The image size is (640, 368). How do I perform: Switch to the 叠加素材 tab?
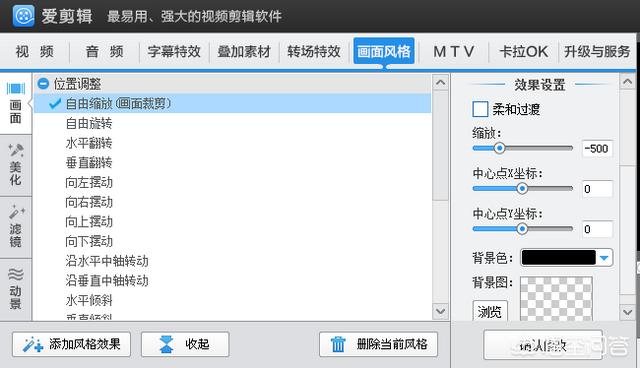tap(244, 52)
